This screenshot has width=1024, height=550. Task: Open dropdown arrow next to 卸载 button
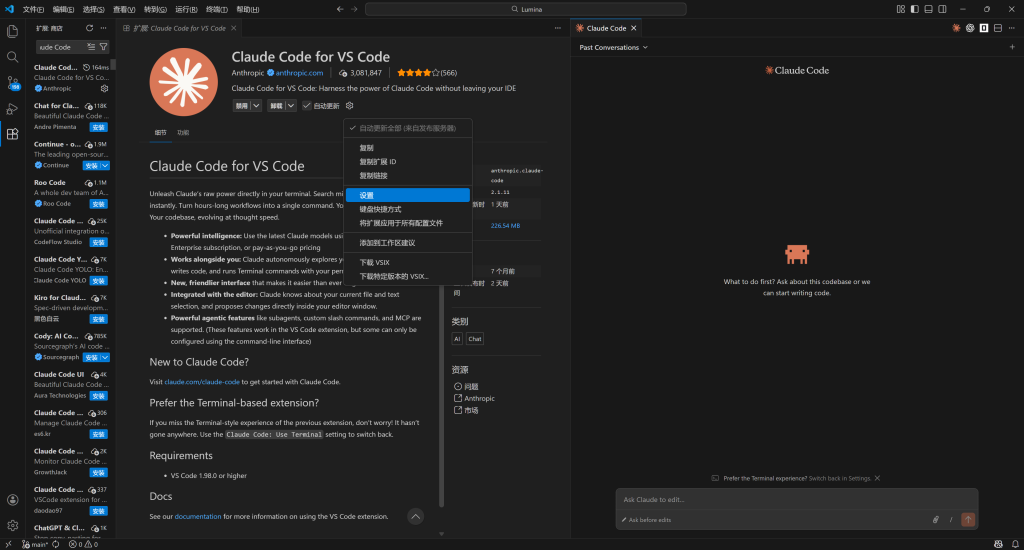[291, 105]
